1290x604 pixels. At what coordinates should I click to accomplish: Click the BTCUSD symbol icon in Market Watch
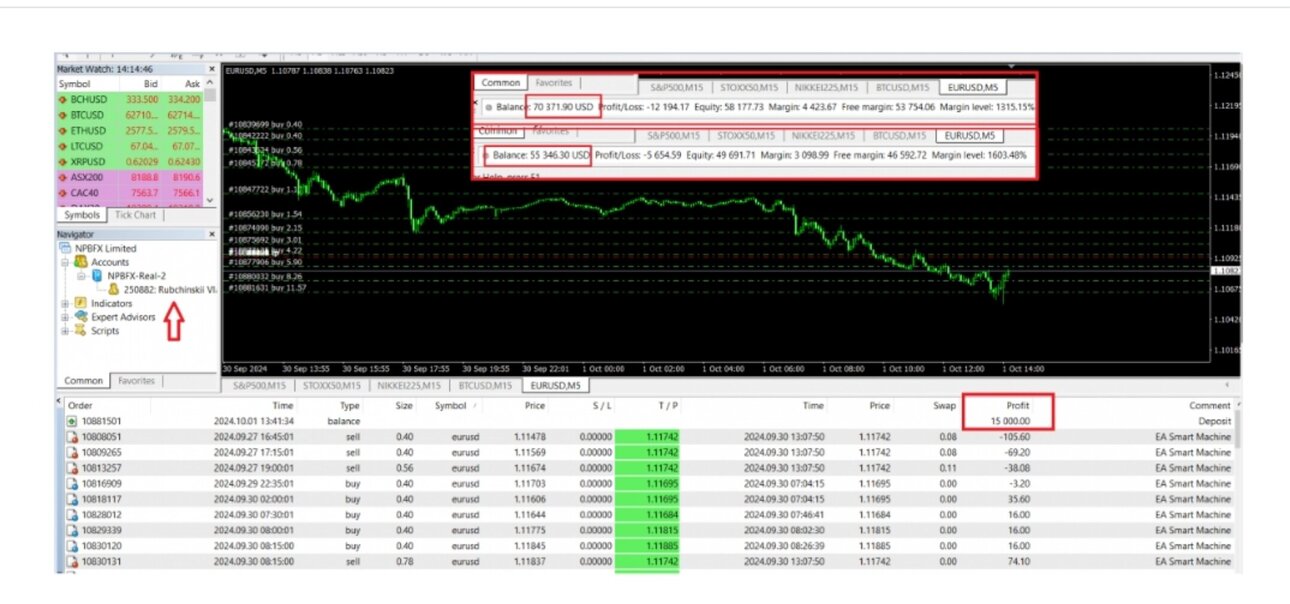point(62,115)
